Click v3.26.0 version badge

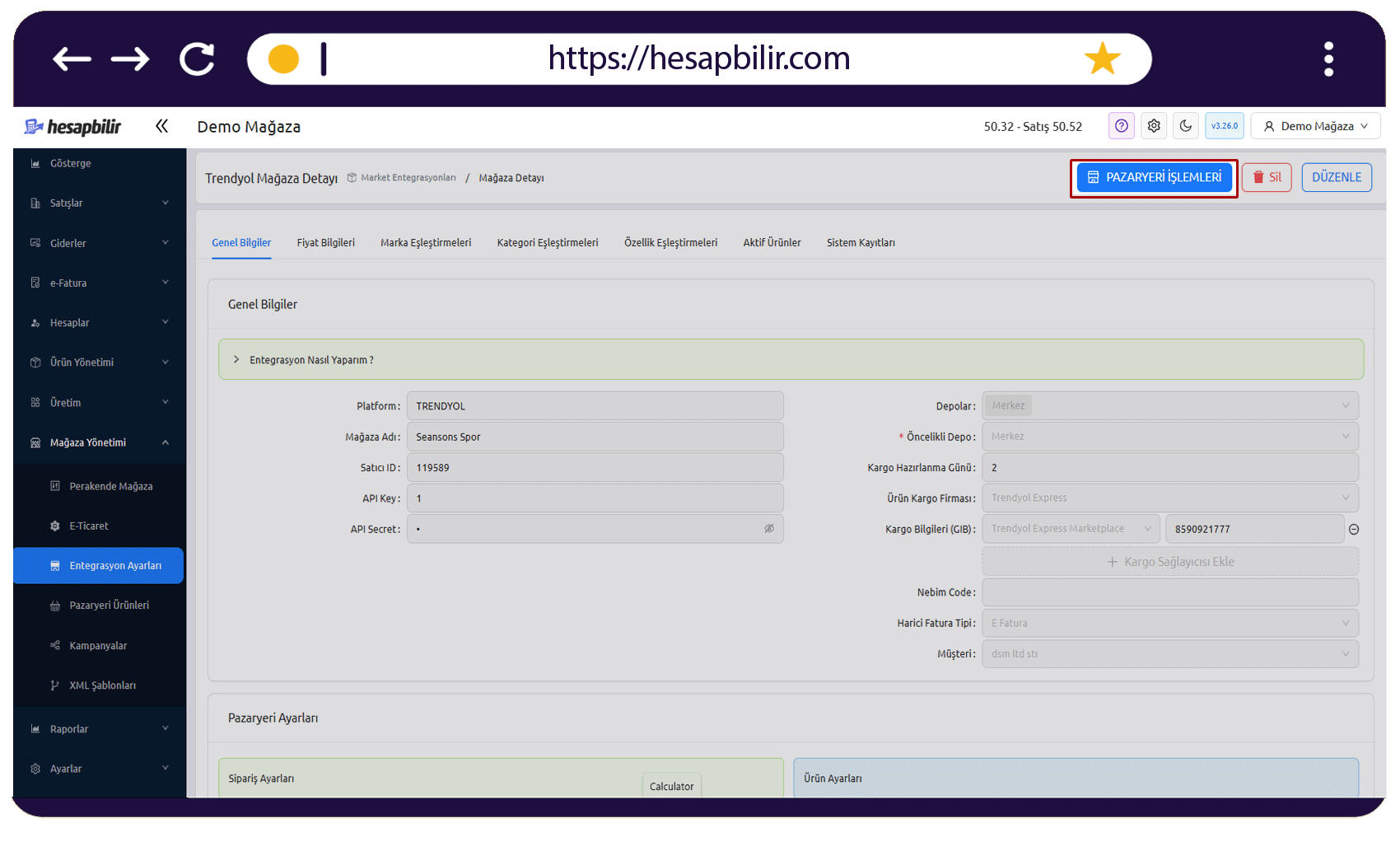click(1224, 126)
